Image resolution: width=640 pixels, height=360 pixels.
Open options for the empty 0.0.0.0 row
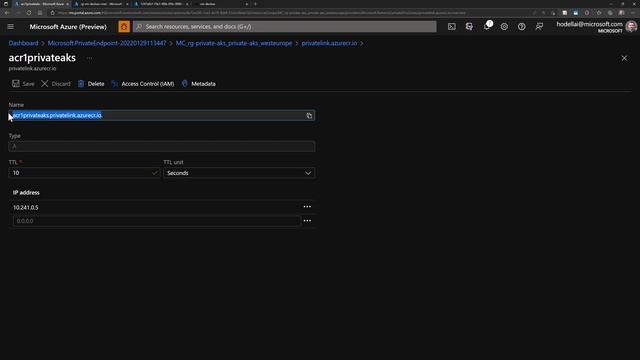pos(307,220)
